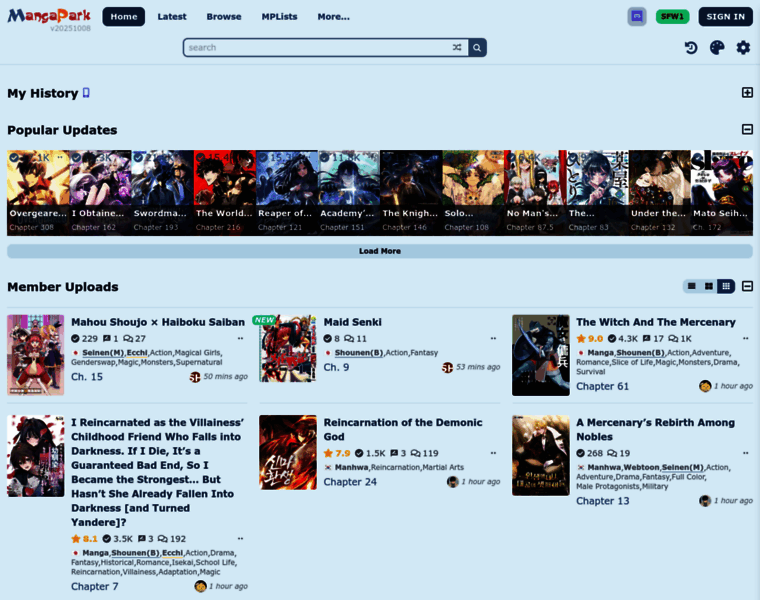Open options dots for Mercenary's Rebirth
The height and width of the screenshot is (600, 760).
pyautogui.click(x=746, y=453)
